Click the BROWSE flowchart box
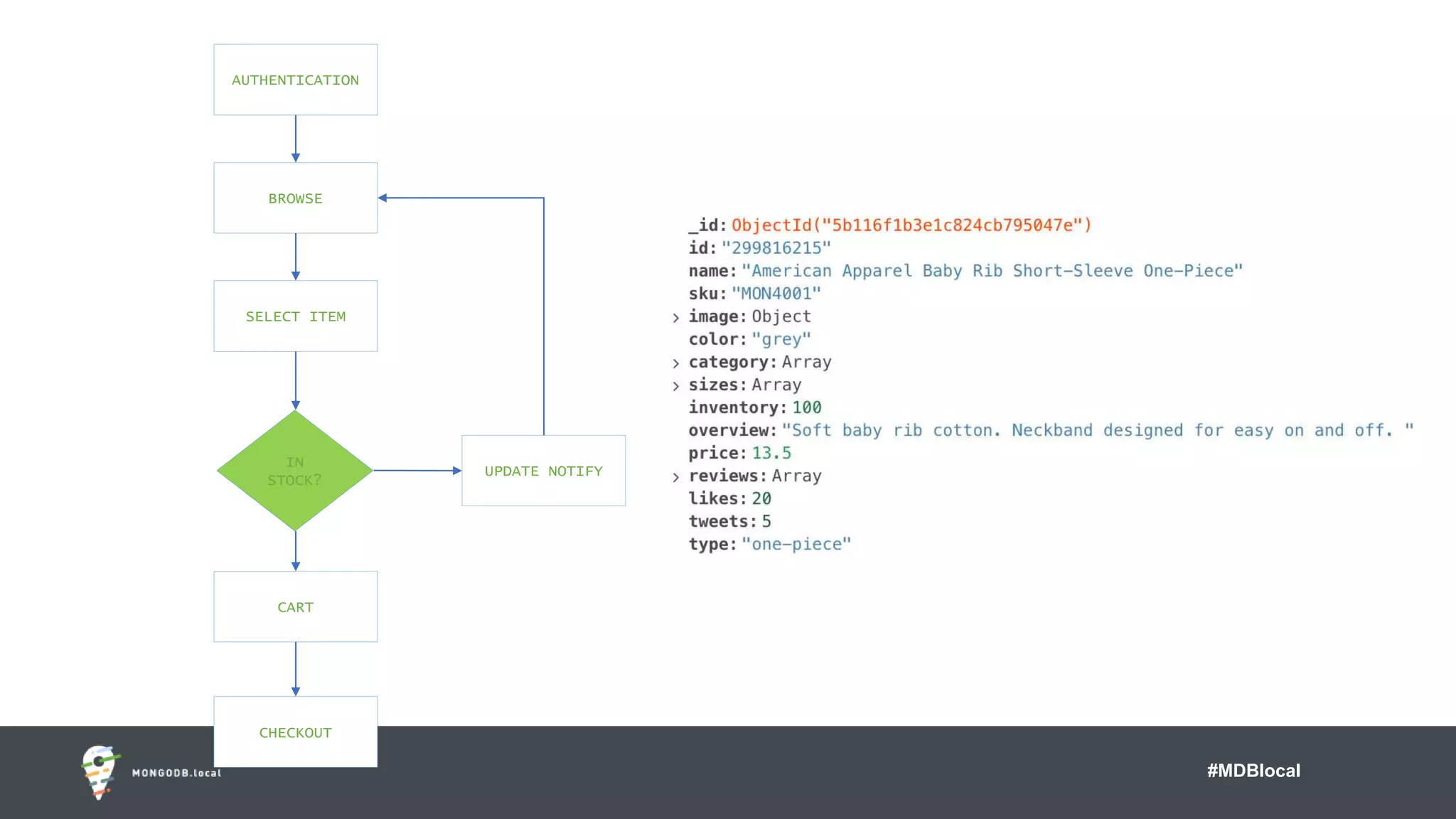 coord(295,198)
